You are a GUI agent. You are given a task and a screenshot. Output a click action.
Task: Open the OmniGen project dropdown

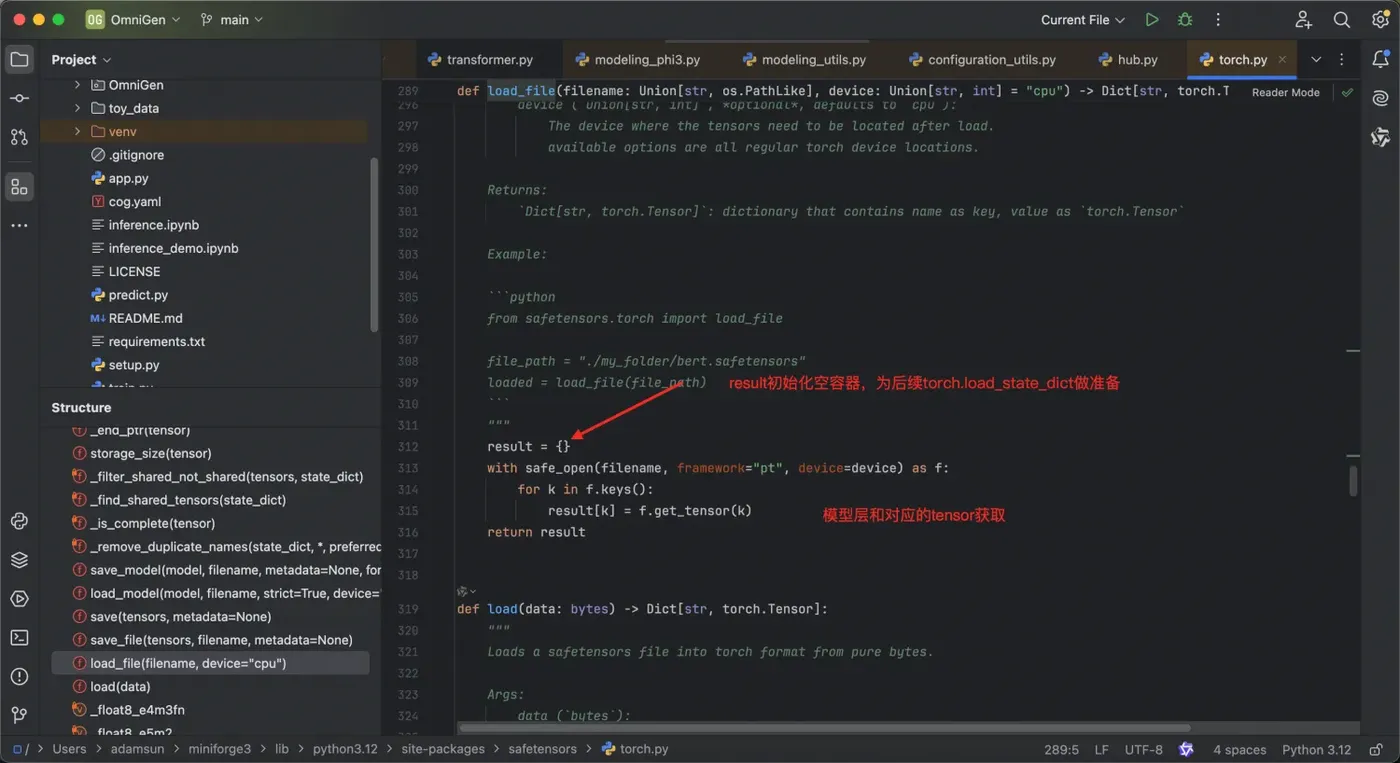(x=133, y=20)
